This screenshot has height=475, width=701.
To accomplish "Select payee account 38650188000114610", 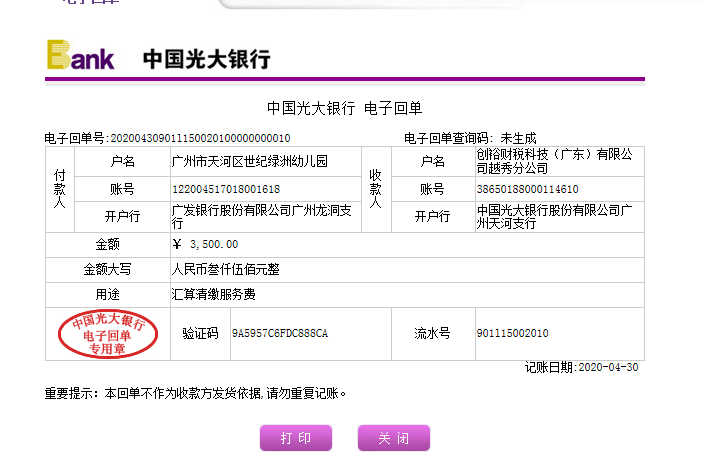I will point(528,189).
